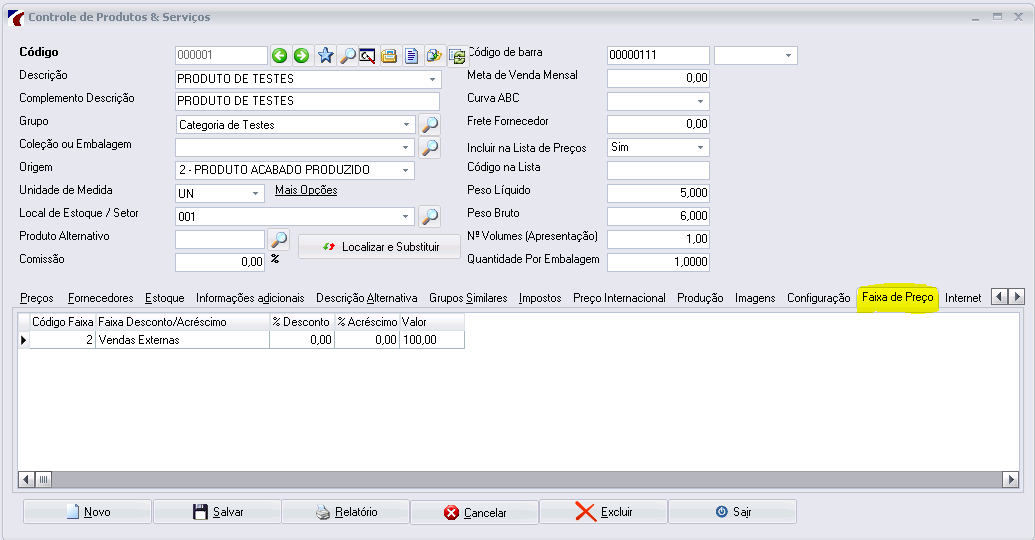Click the Excluir button

(603, 512)
